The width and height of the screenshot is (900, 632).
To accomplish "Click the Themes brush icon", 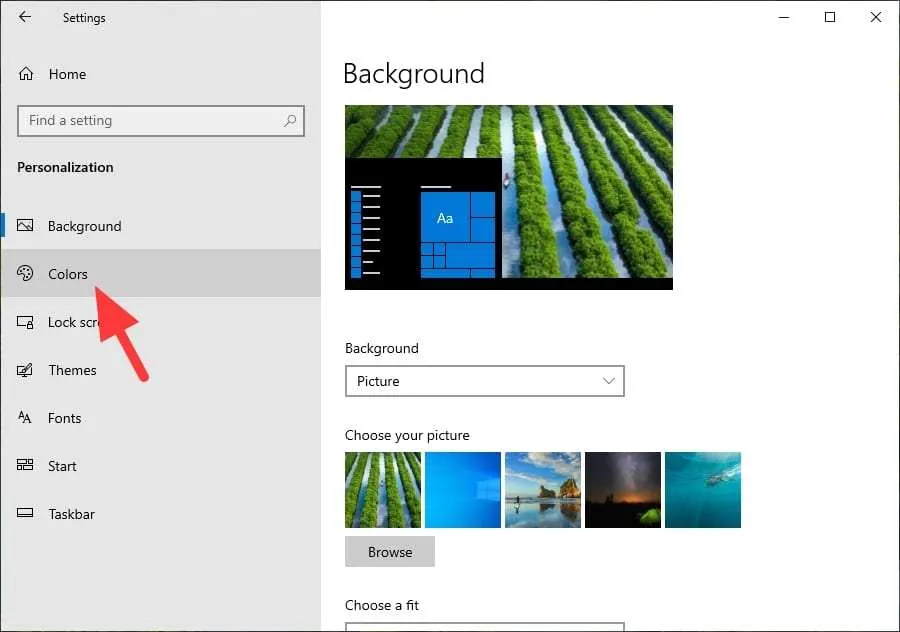I will 25,370.
